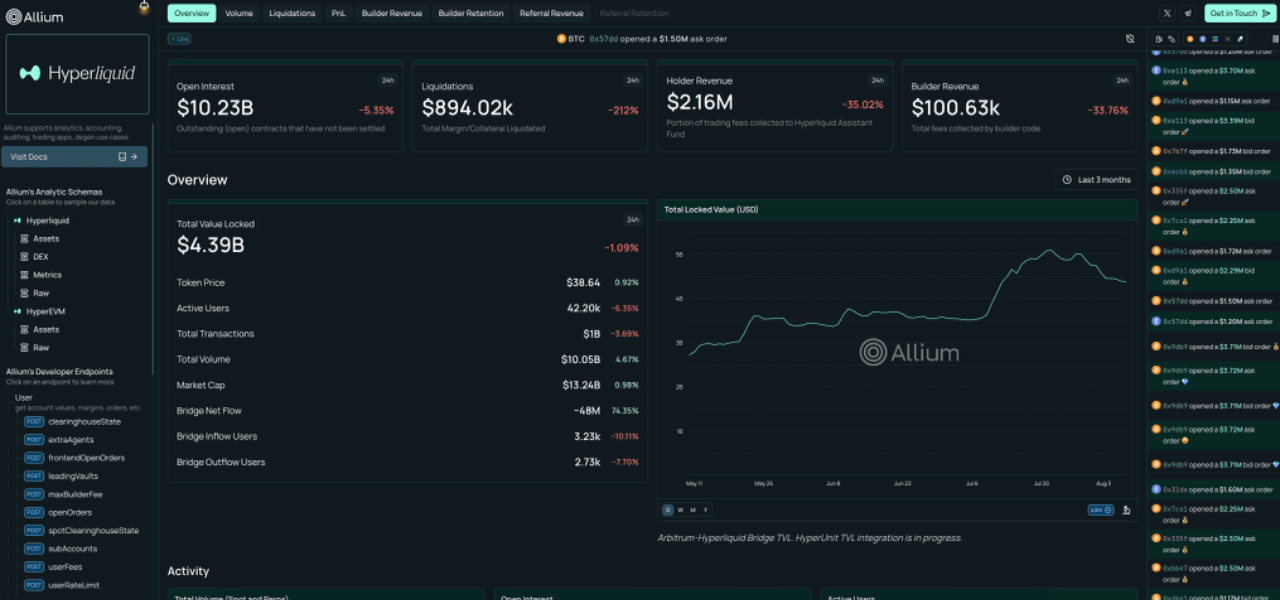
Task: Open Assets table under Hyperliquid
Action: click(x=46, y=239)
